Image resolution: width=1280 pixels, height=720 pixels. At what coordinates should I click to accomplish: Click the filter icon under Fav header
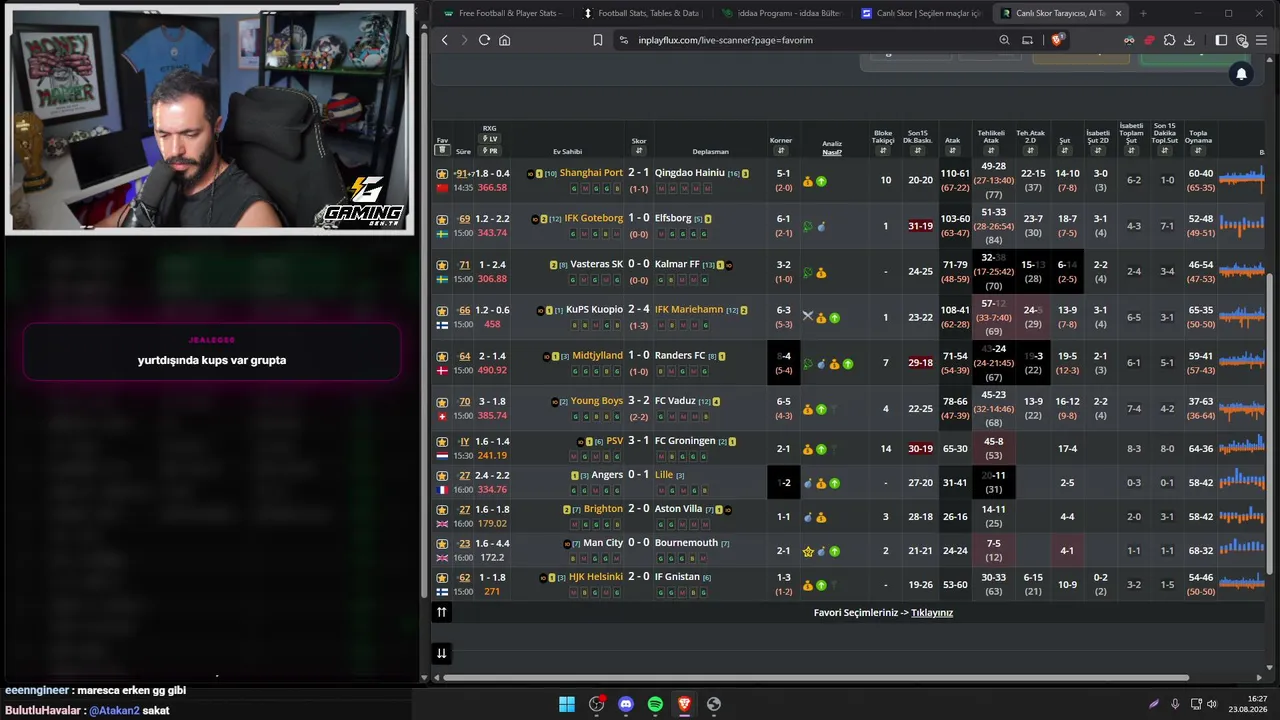pyautogui.click(x=441, y=151)
